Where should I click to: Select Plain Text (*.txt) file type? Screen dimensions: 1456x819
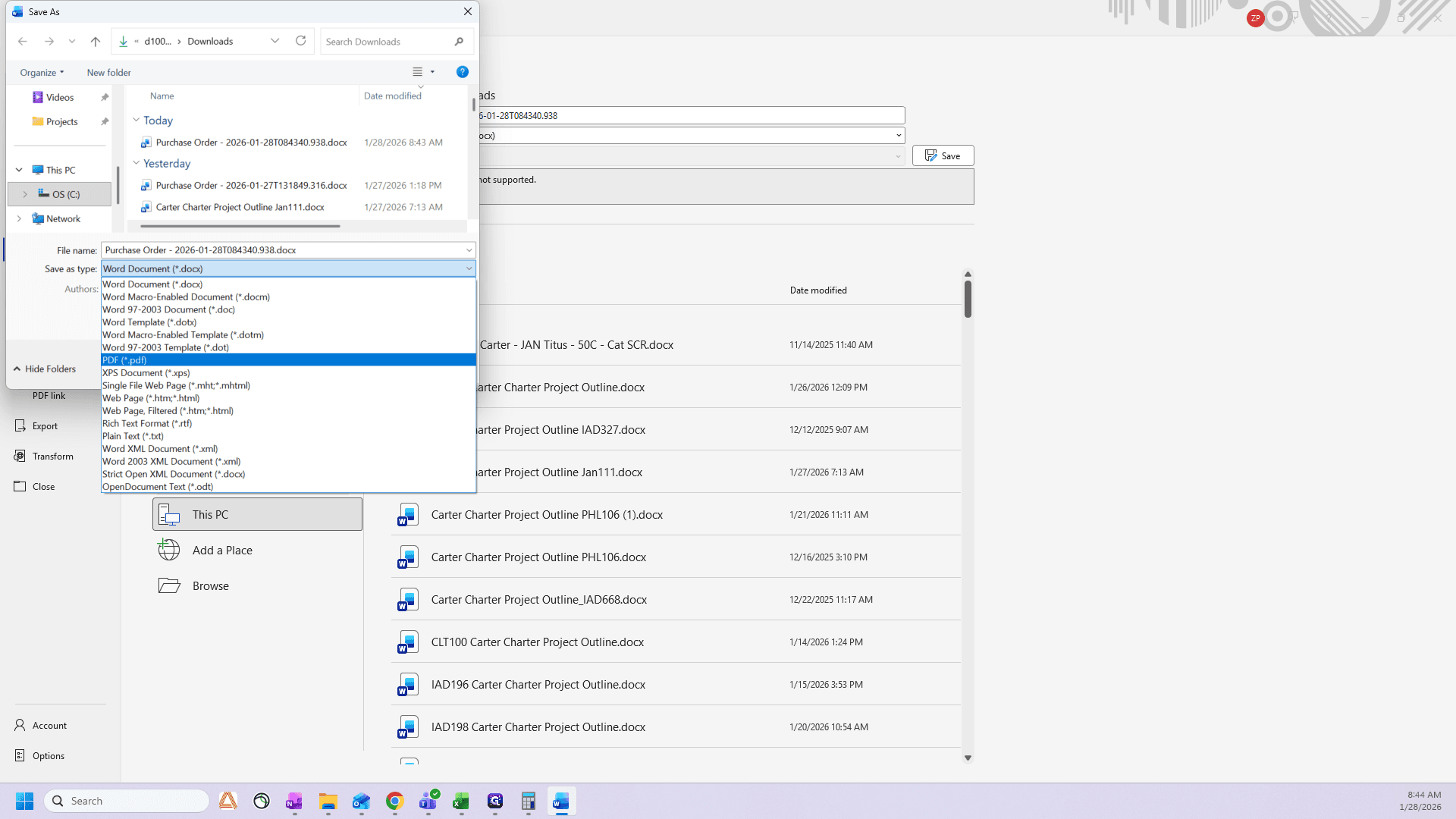288,436
